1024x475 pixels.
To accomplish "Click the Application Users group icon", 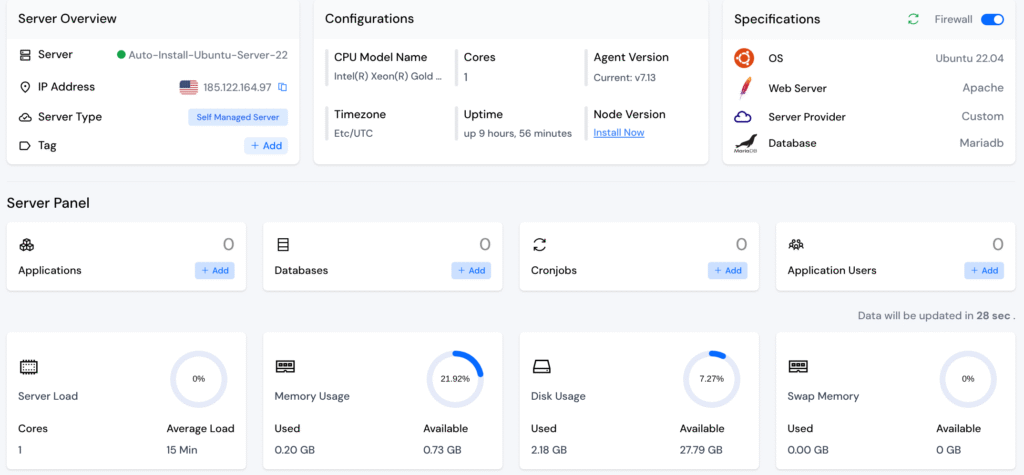I will coord(796,245).
